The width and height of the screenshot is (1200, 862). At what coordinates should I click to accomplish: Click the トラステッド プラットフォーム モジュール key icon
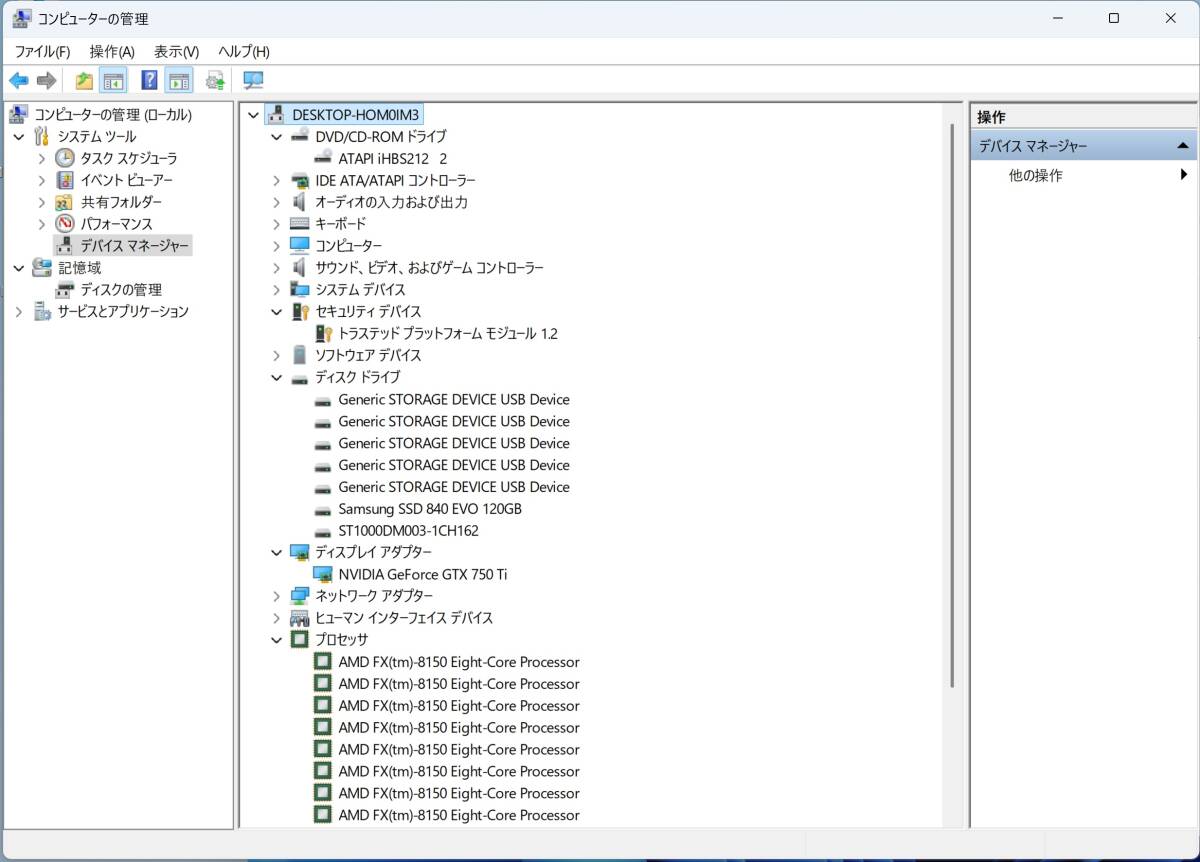pyautogui.click(x=323, y=334)
